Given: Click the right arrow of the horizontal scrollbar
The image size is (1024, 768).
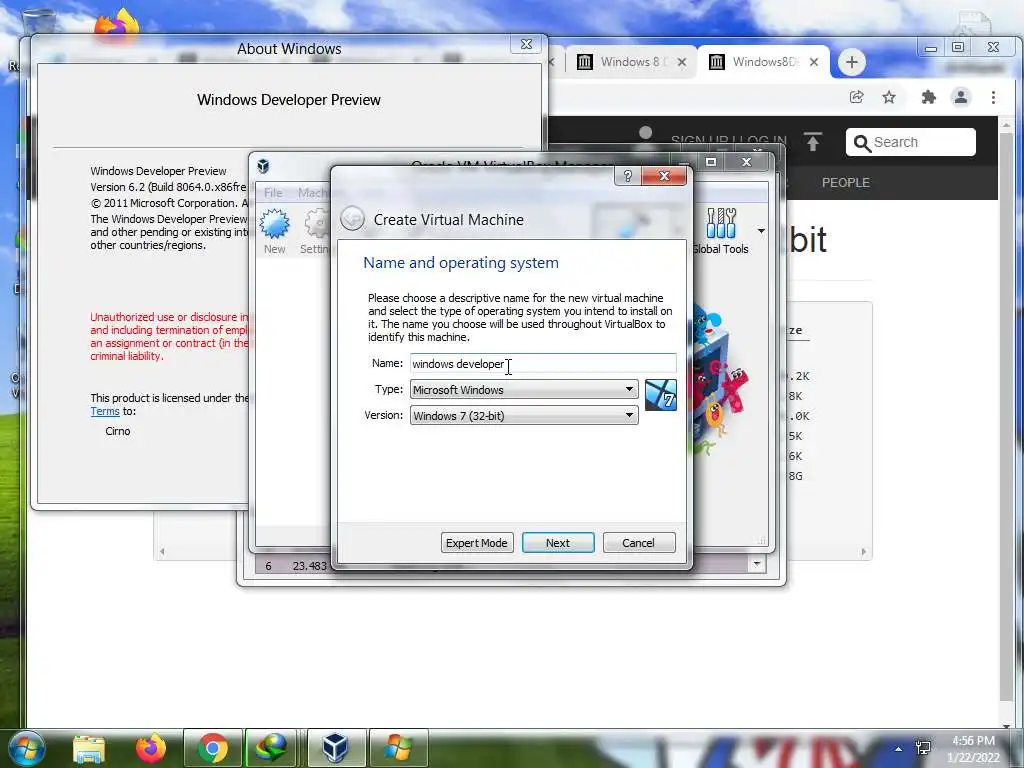Looking at the screenshot, I should [x=863, y=552].
